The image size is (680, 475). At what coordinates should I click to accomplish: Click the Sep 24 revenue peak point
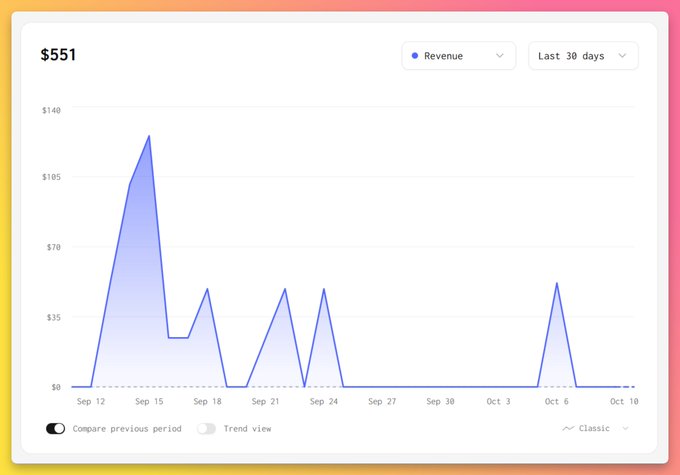(324, 289)
